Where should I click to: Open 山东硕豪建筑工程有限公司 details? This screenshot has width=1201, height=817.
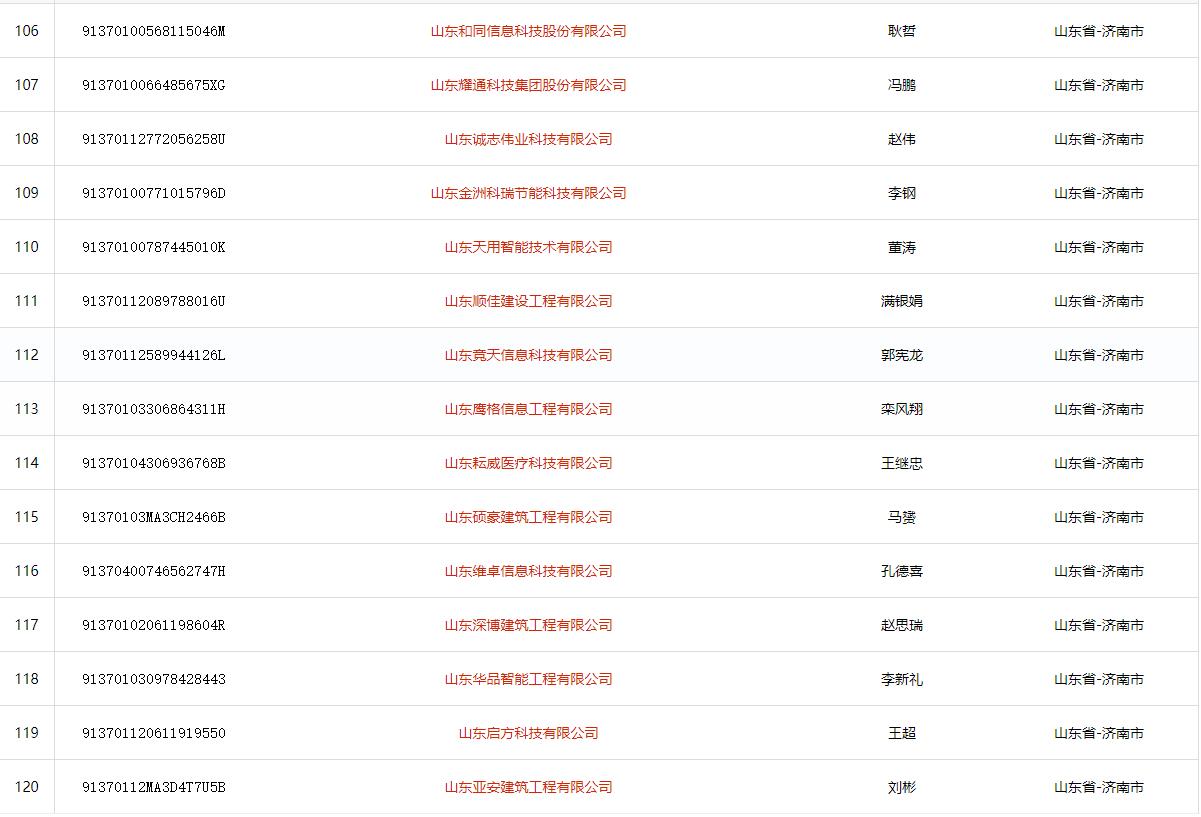[528, 517]
